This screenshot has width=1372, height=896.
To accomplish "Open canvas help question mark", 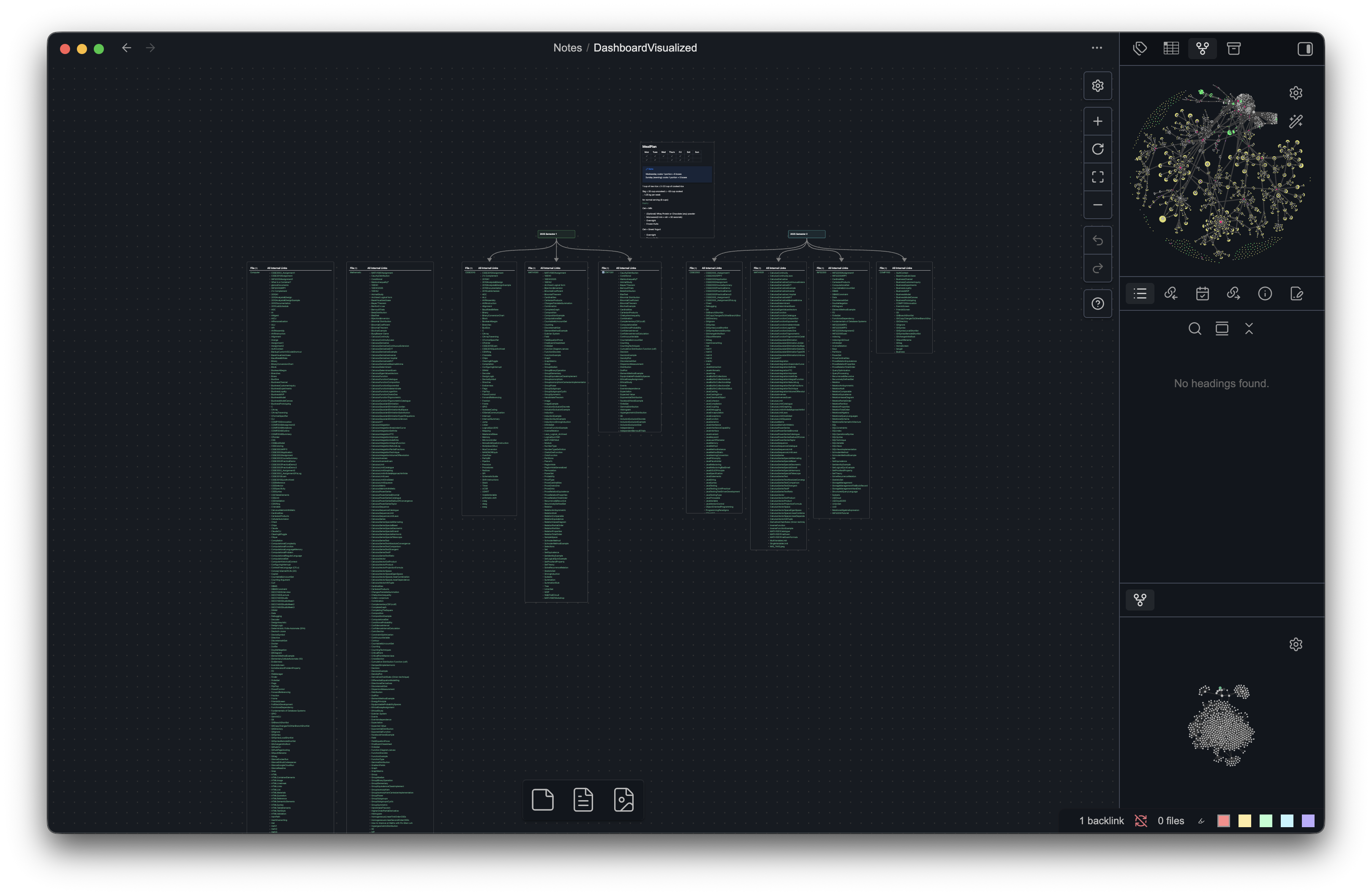I will tap(1097, 304).
